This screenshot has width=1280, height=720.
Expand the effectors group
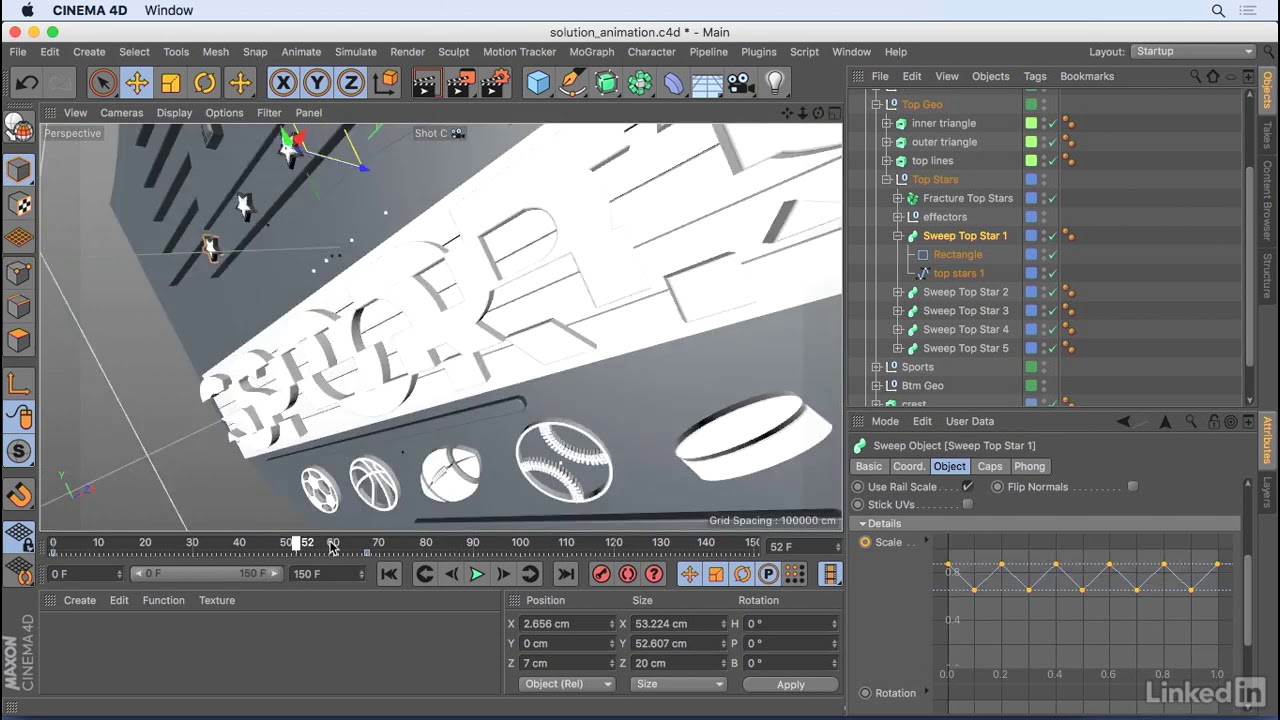(x=898, y=217)
